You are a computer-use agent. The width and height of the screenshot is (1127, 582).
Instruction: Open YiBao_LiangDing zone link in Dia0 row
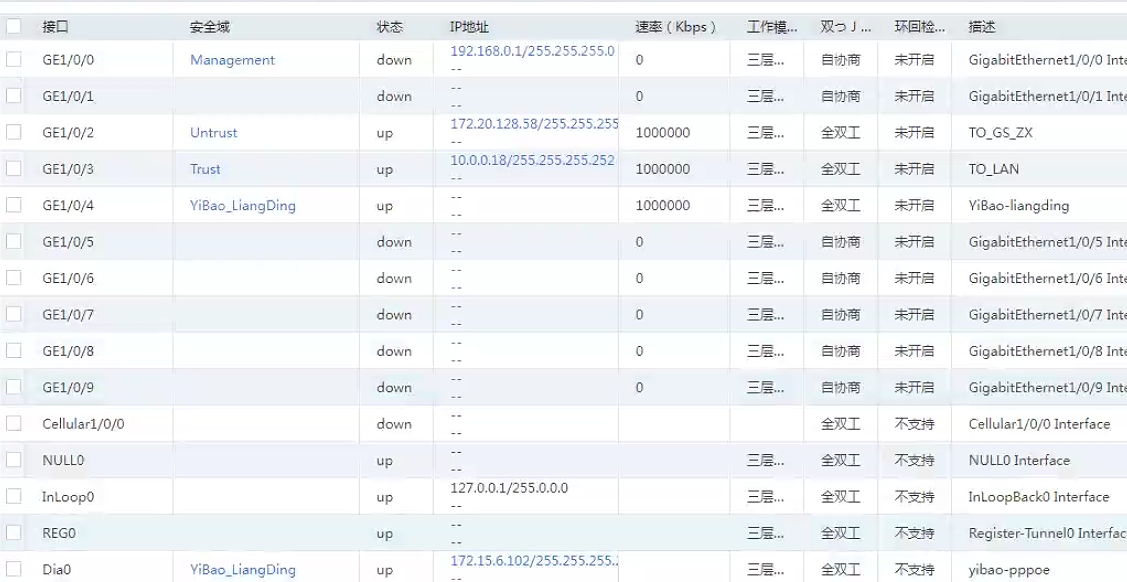(x=242, y=570)
